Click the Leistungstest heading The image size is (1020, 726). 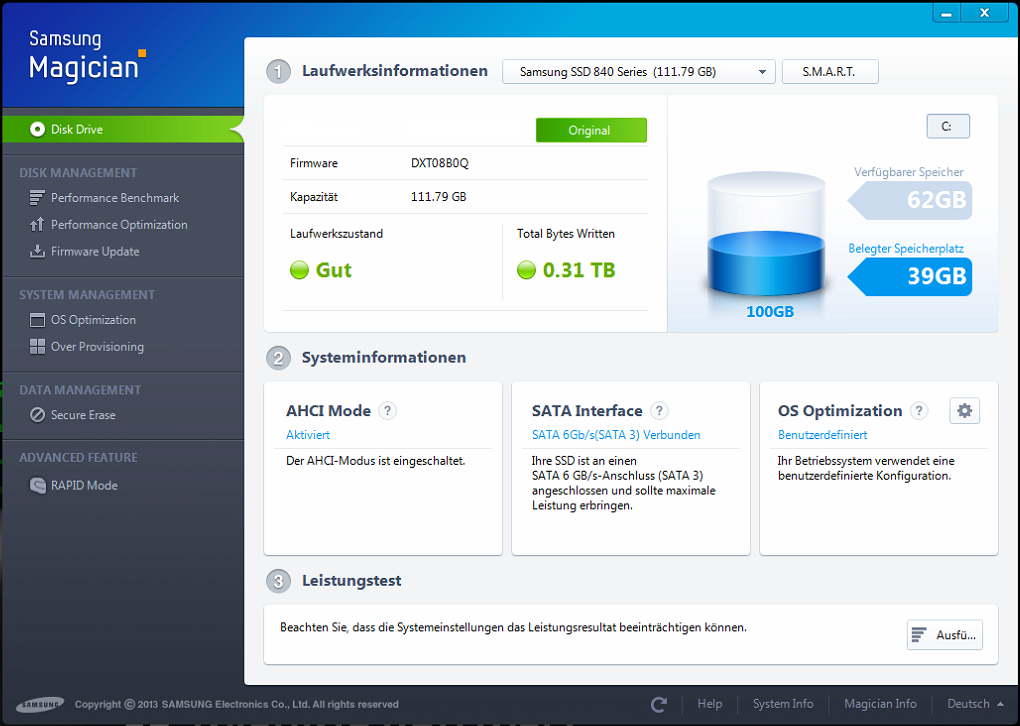click(x=351, y=580)
